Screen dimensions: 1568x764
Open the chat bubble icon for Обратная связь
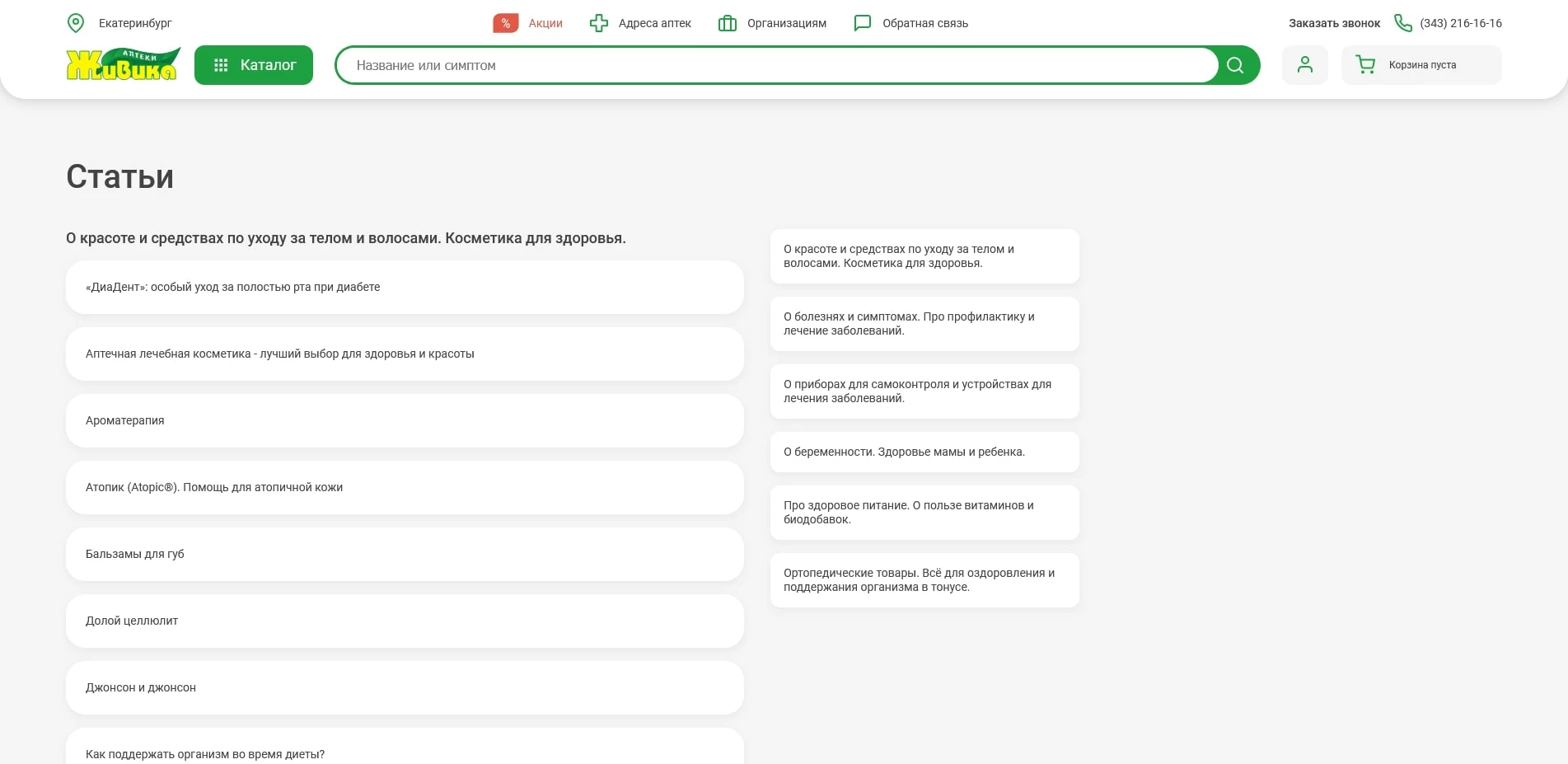(x=862, y=23)
